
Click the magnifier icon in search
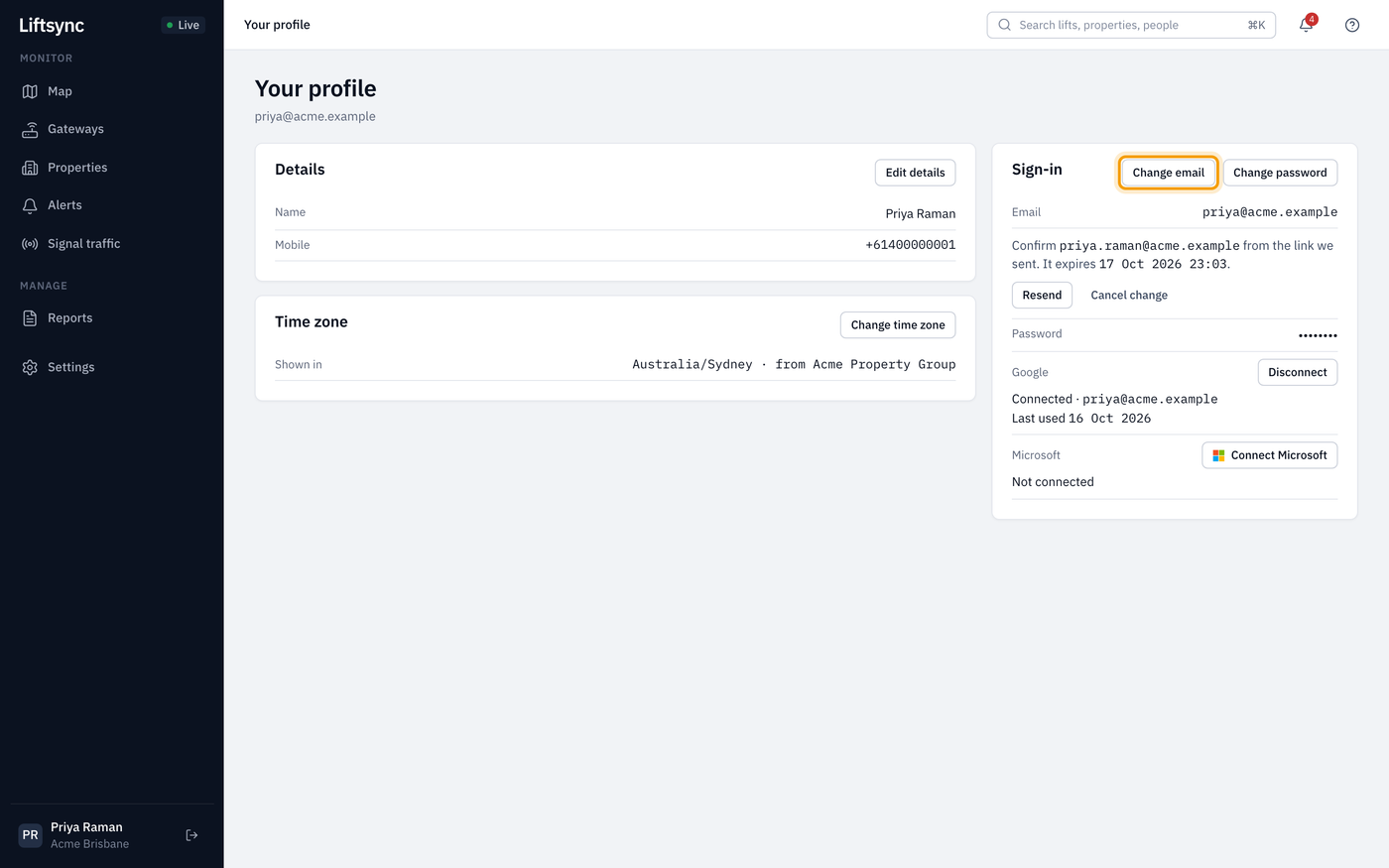(x=1004, y=25)
